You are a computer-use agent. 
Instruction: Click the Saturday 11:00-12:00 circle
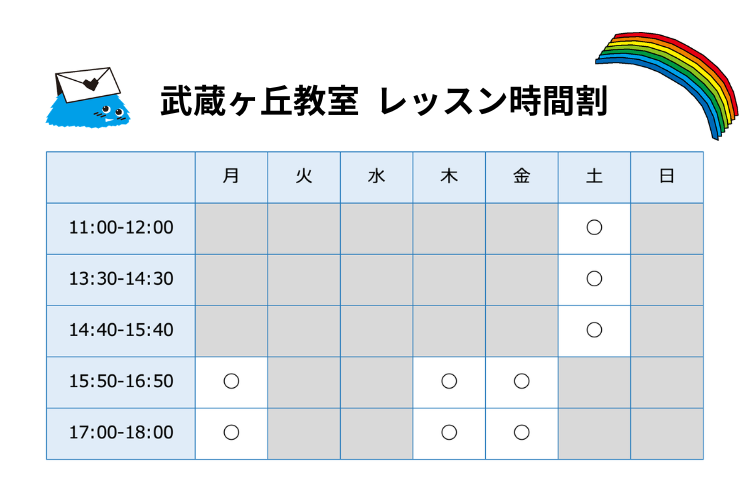click(x=594, y=228)
